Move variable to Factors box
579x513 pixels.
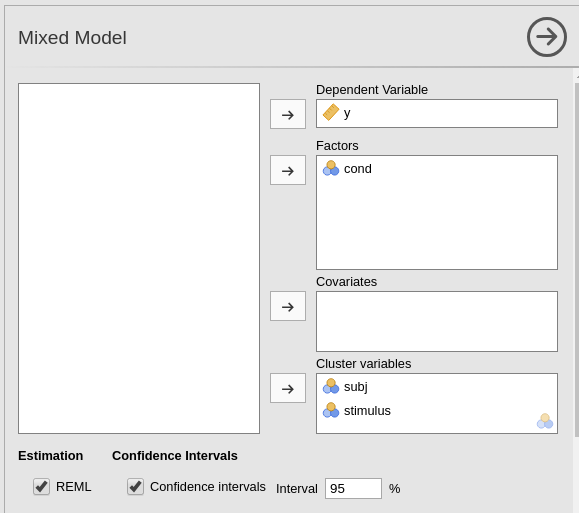288,170
